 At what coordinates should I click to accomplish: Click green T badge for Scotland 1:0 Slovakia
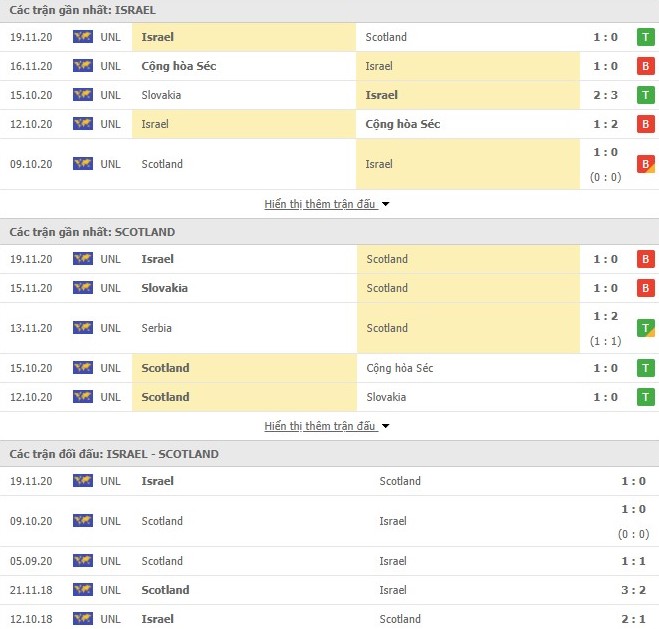pos(646,397)
